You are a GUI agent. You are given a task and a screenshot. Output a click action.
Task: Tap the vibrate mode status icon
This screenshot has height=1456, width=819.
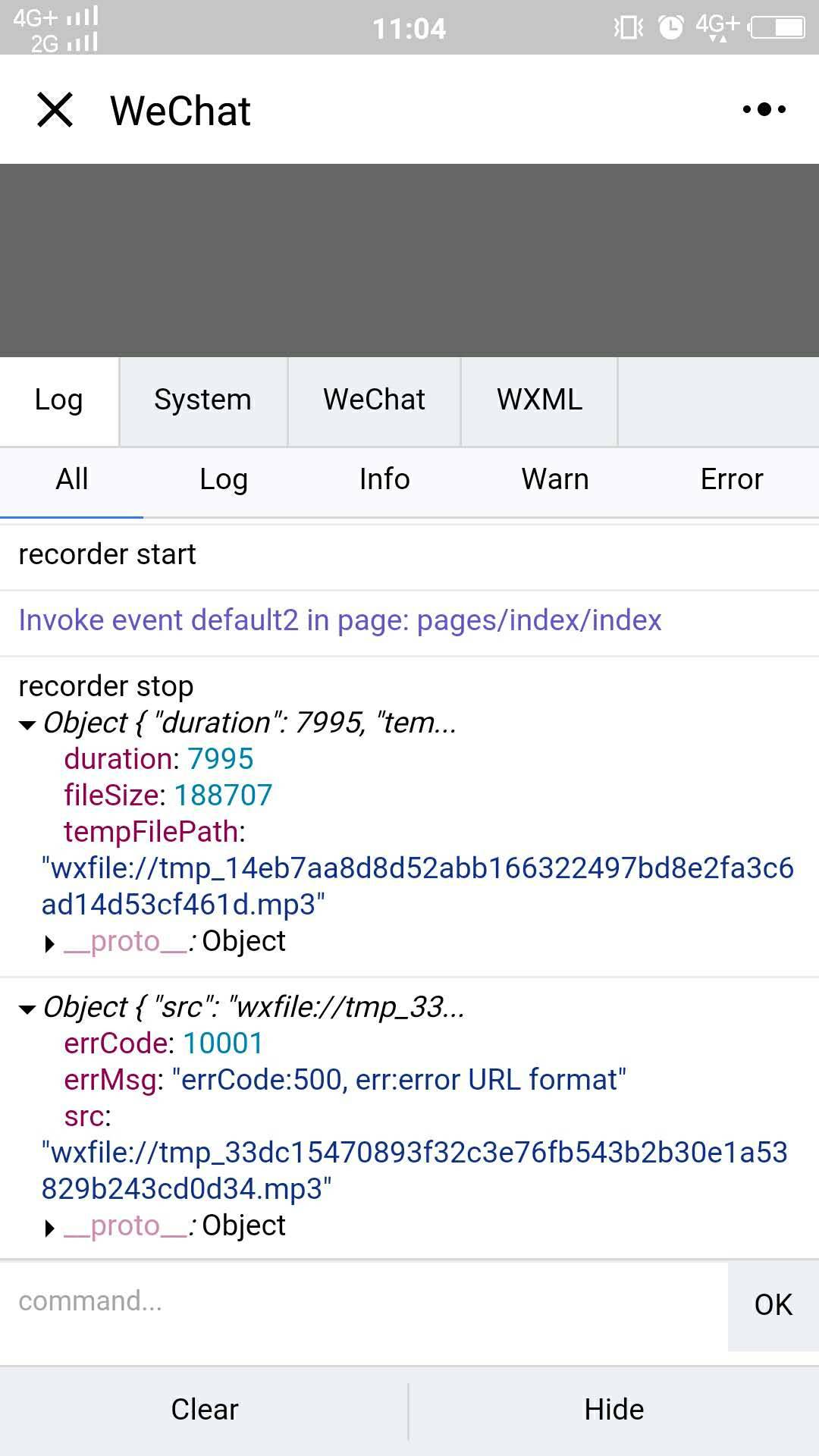pyautogui.click(x=628, y=28)
